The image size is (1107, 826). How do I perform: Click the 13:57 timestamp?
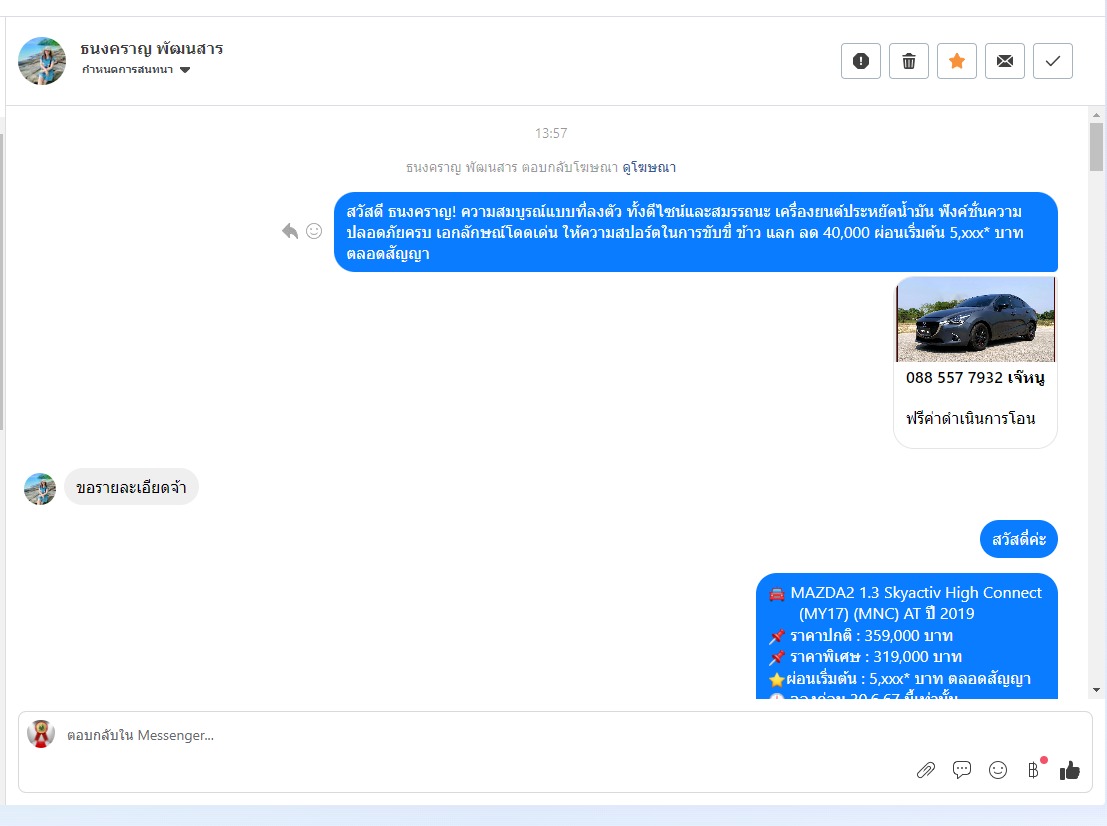pos(551,133)
